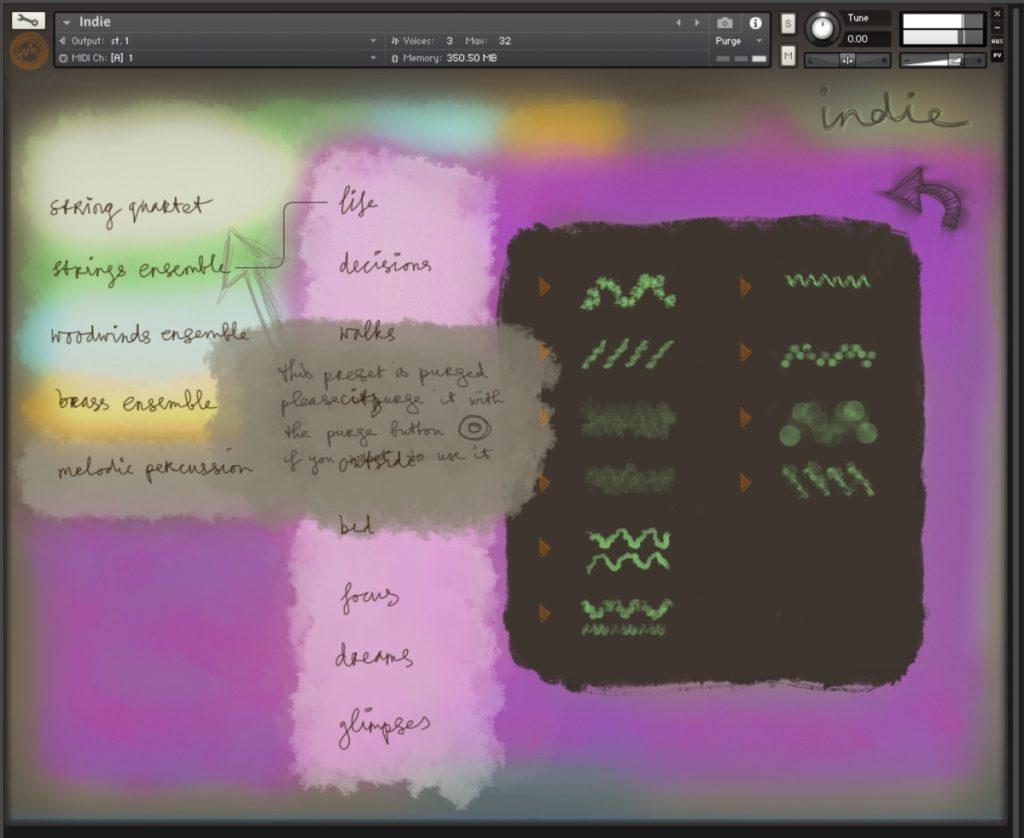Click the camera snapshot icon

[x=725, y=22]
